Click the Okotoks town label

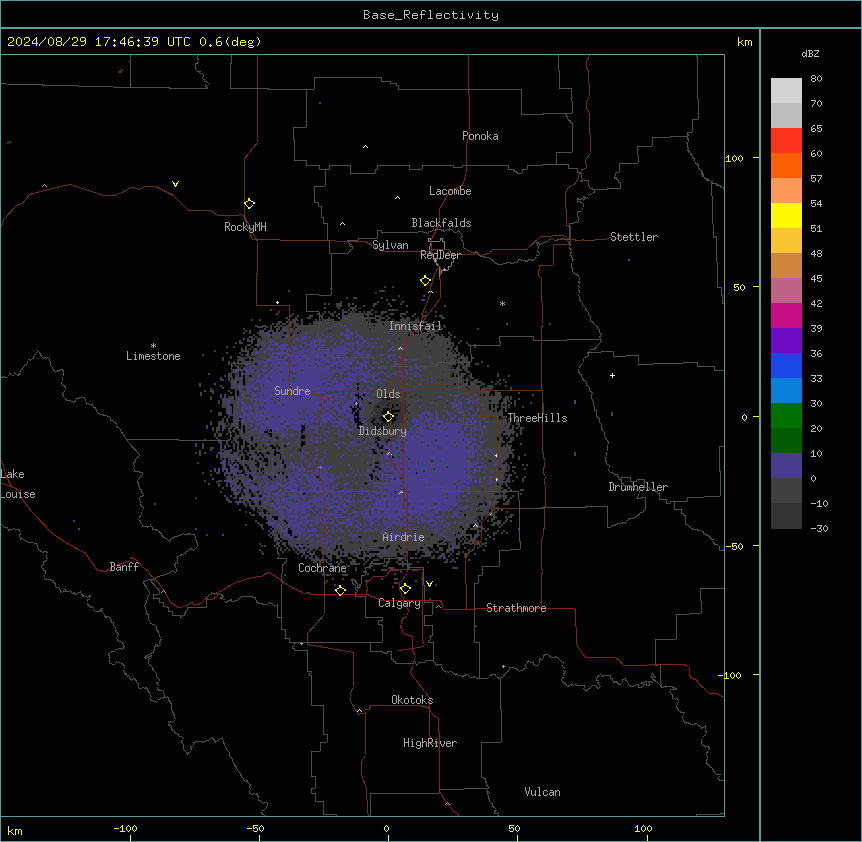[x=412, y=700]
